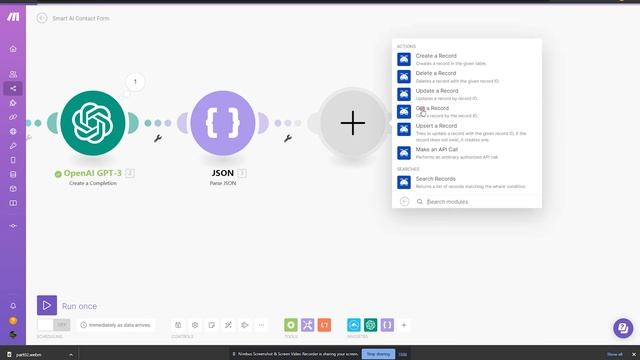The height and width of the screenshot is (360, 640).
Task: Select 'Delete a Record' action
Action: (467, 77)
